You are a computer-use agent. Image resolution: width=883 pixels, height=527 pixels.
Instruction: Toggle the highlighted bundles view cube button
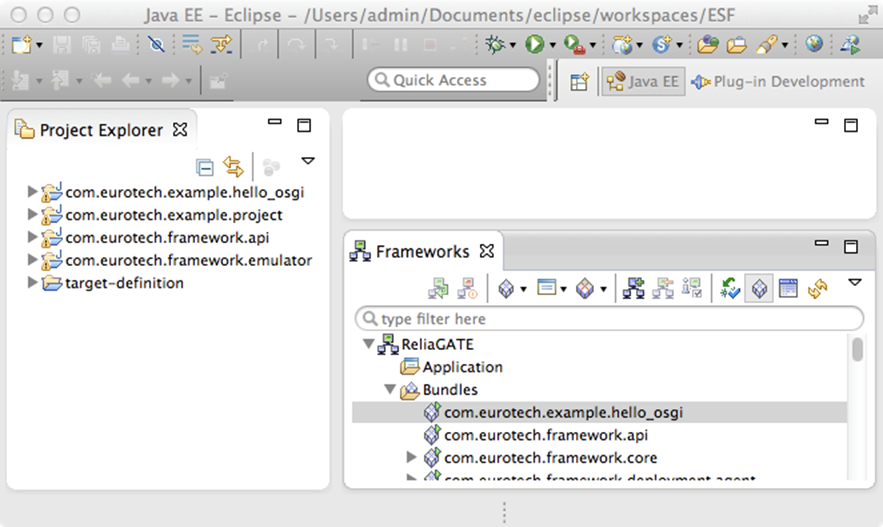tap(759, 289)
